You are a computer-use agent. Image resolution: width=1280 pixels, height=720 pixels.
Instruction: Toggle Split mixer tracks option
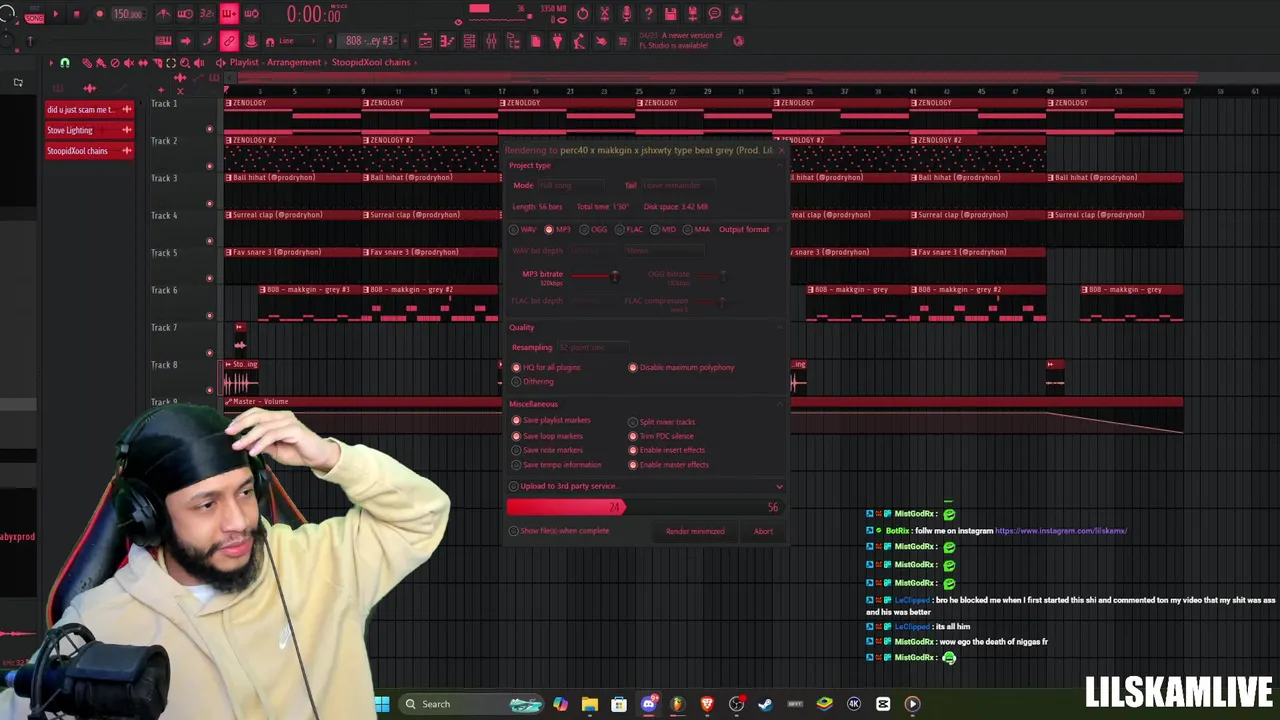pyautogui.click(x=661, y=422)
